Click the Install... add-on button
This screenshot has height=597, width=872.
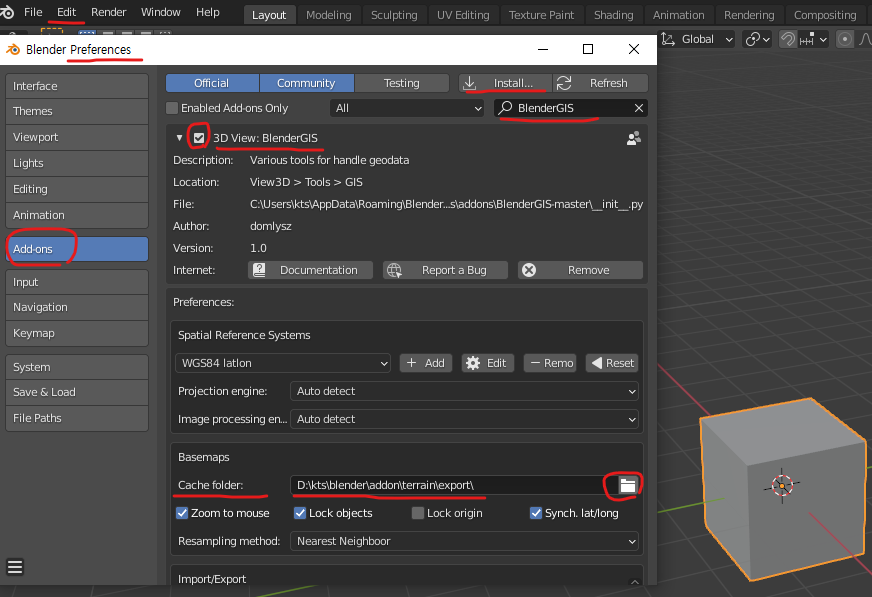[x=506, y=83]
